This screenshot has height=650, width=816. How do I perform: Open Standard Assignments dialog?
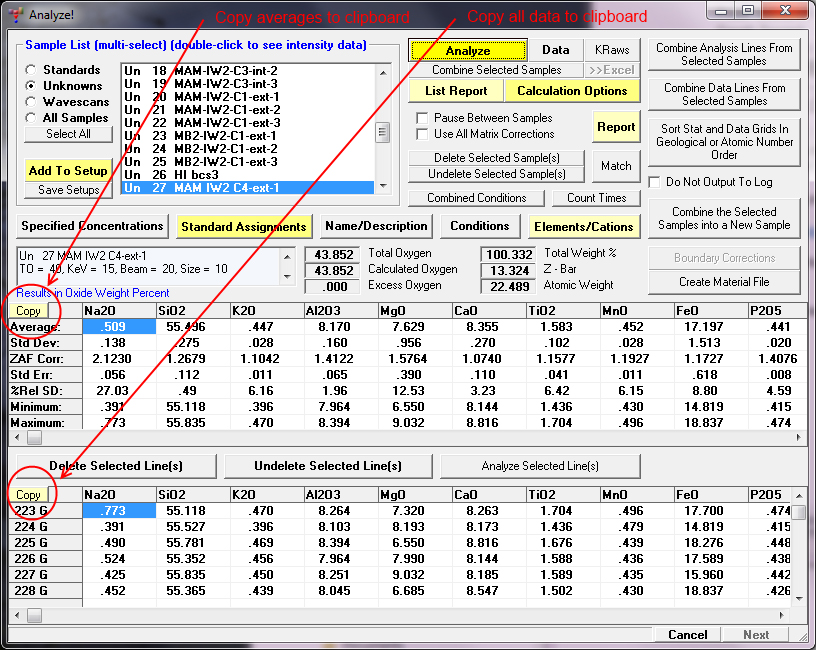click(243, 226)
